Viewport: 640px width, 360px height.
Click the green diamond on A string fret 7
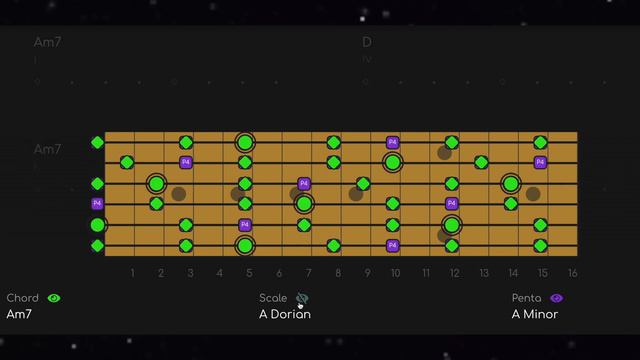pos(304,225)
